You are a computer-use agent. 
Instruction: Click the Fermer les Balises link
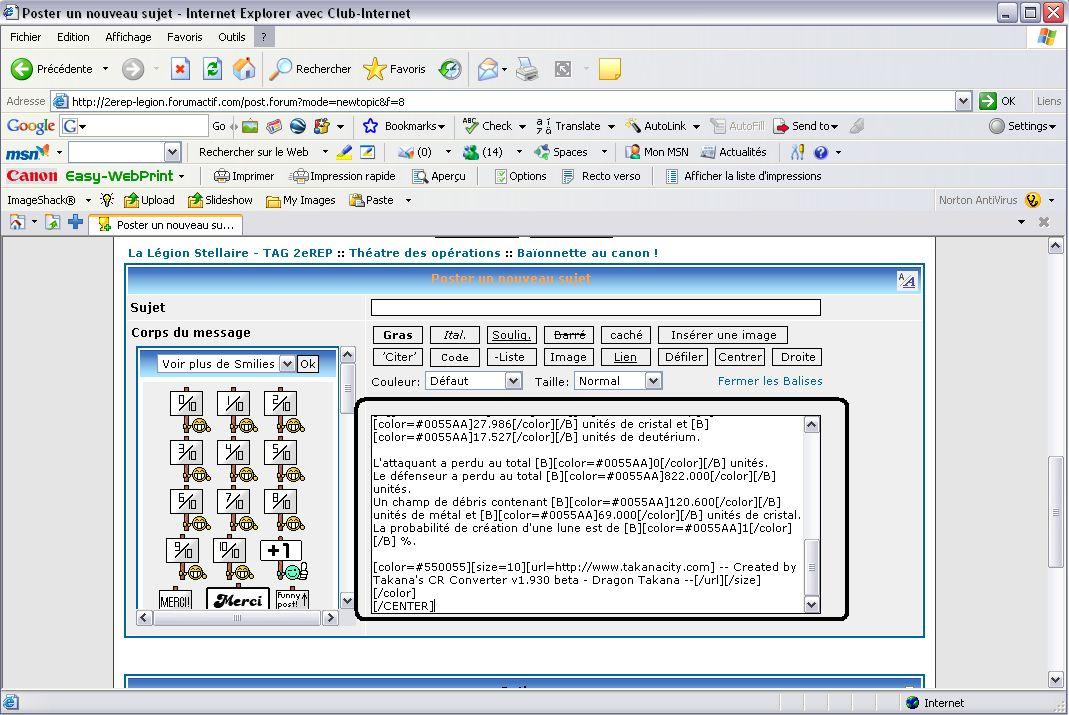coord(769,381)
